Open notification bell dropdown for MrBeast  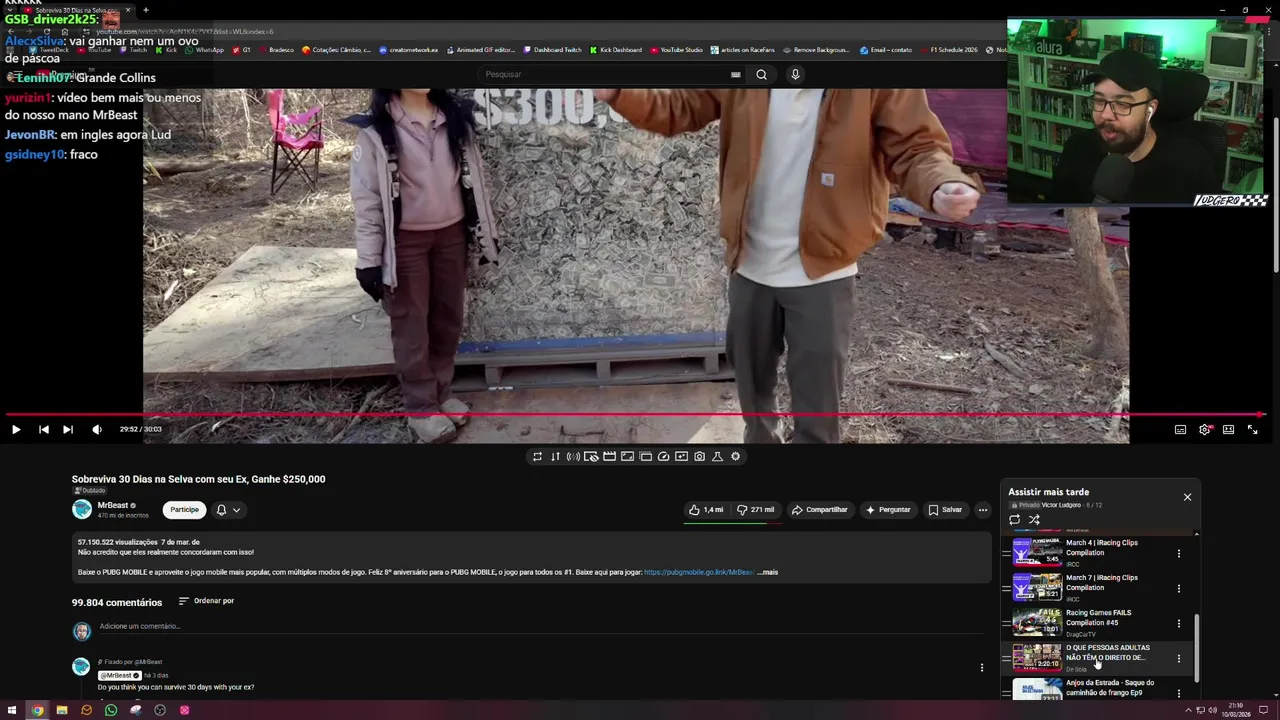pyautogui.click(x=228, y=510)
